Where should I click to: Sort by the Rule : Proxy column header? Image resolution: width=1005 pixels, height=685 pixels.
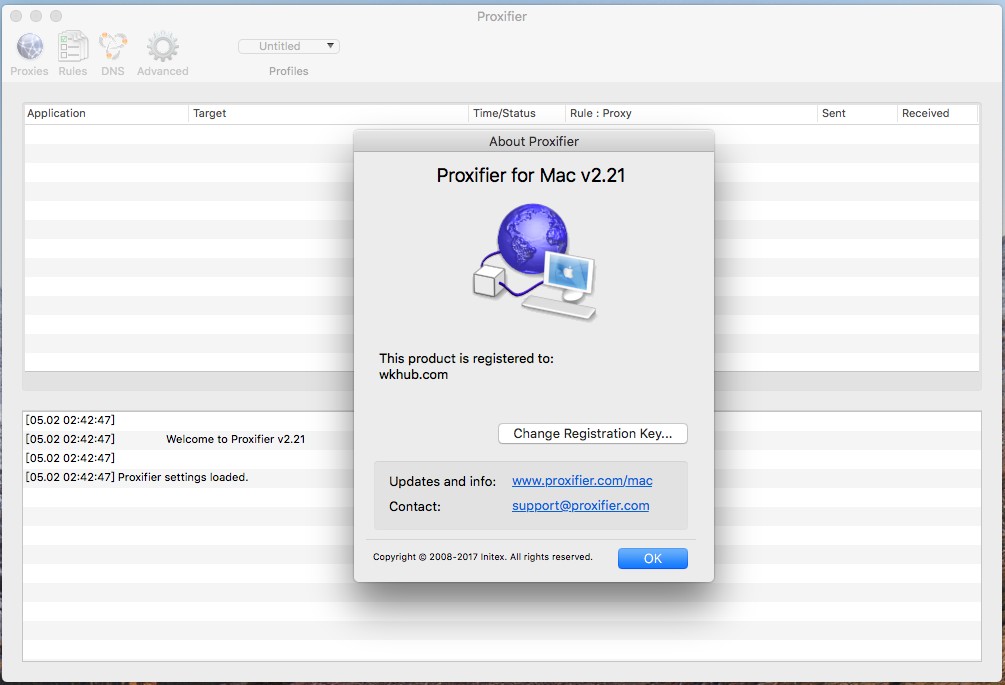pyautogui.click(x=691, y=113)
